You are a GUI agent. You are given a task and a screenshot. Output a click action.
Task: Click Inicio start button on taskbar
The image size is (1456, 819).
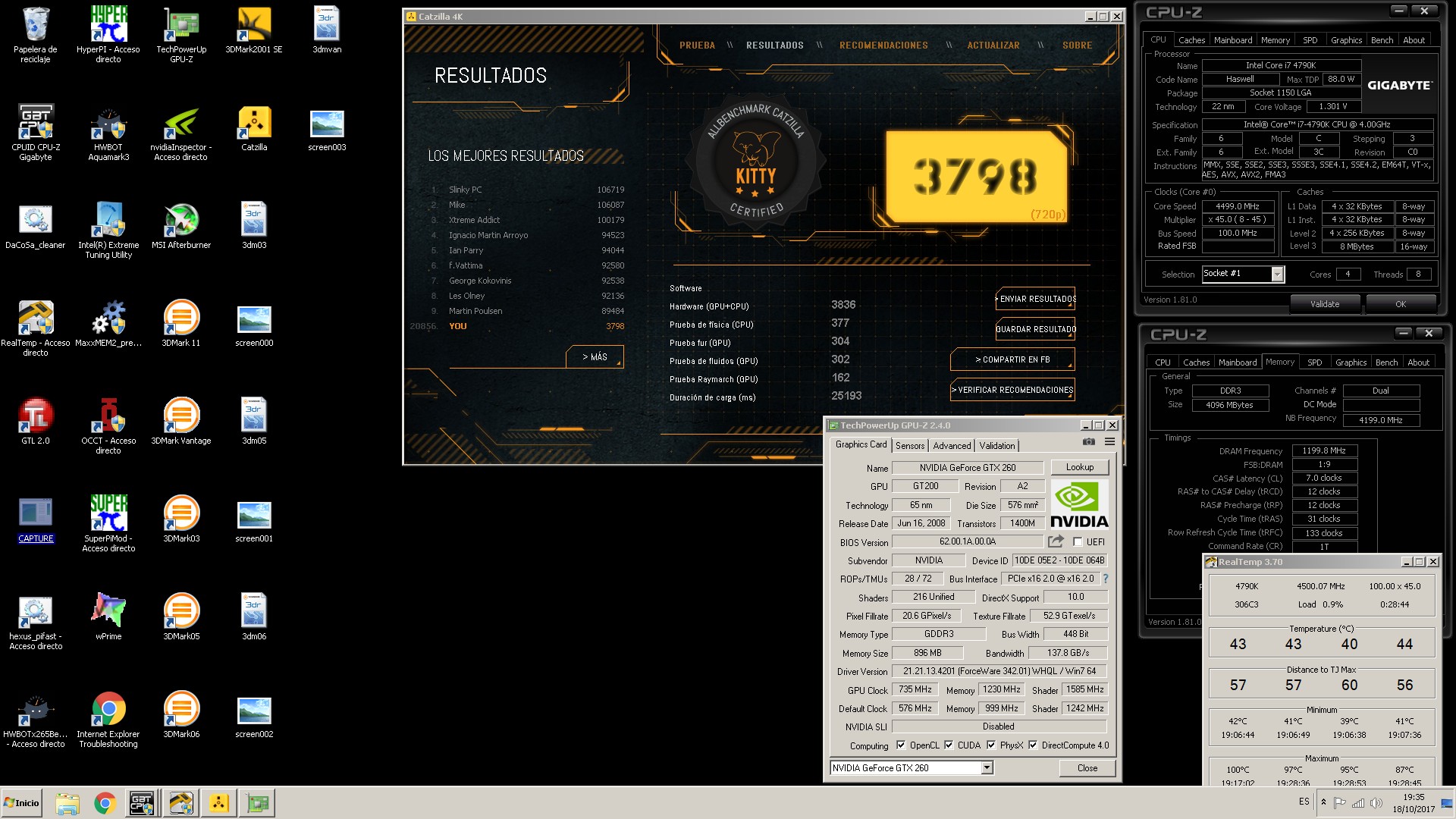pyautogui.click(x=22, y=802)
